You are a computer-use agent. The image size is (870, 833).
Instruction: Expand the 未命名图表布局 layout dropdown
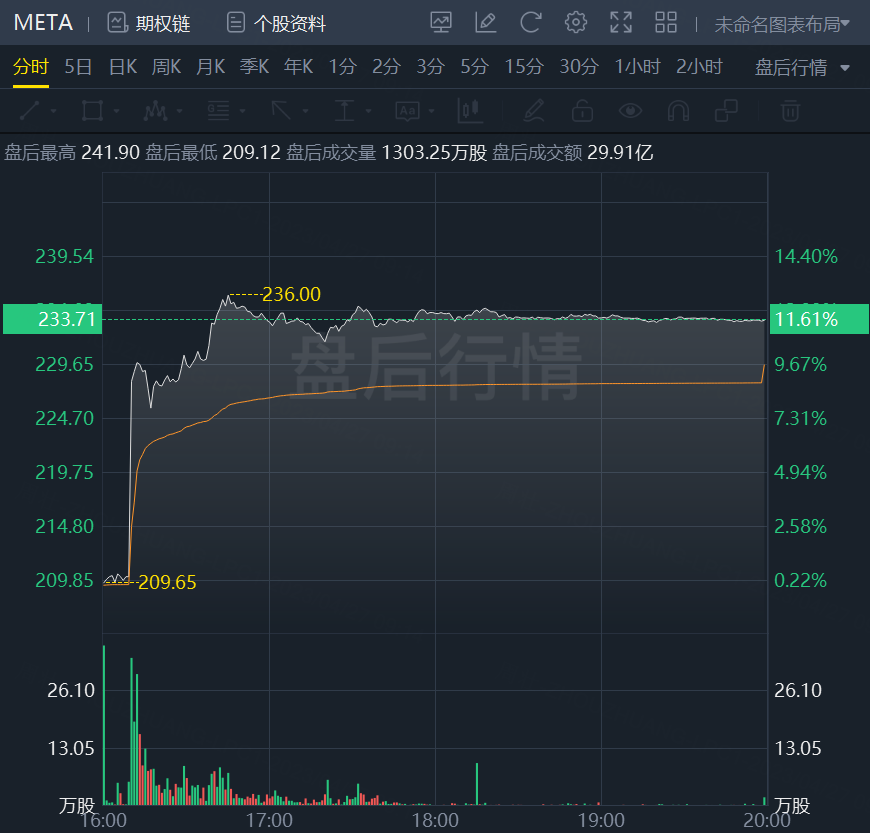point(782,24)
